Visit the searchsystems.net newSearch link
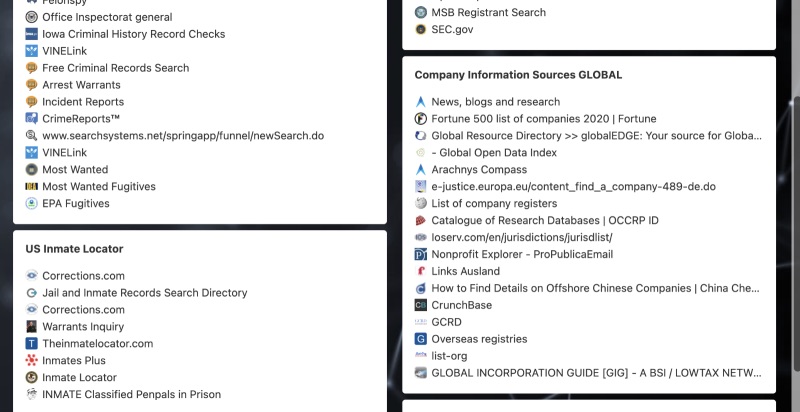Image resolution: width=800 pixels, height=412 pixels. pyautogui.click(x=183, y=135)
